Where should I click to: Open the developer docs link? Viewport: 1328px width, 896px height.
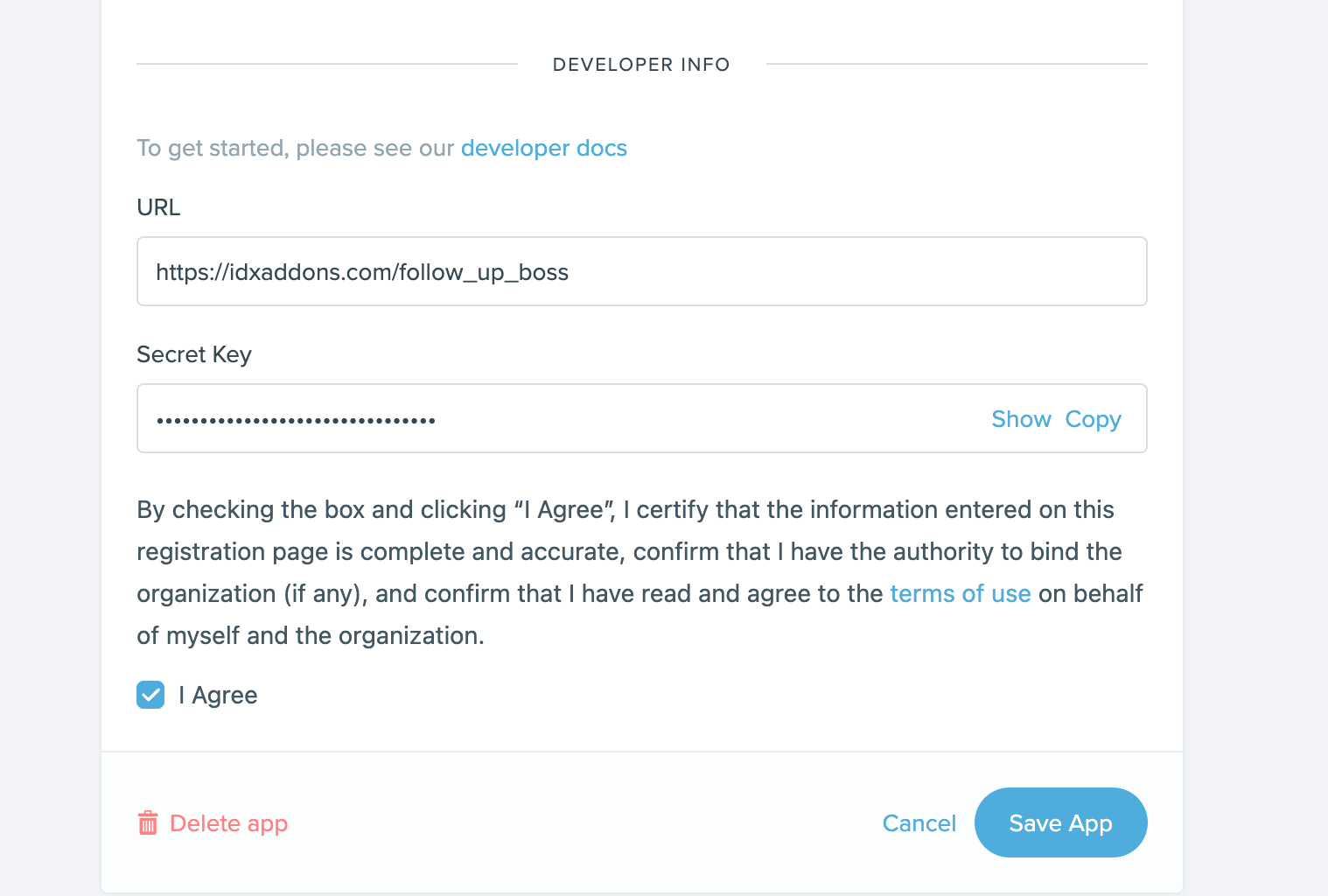tap(543, 148)
